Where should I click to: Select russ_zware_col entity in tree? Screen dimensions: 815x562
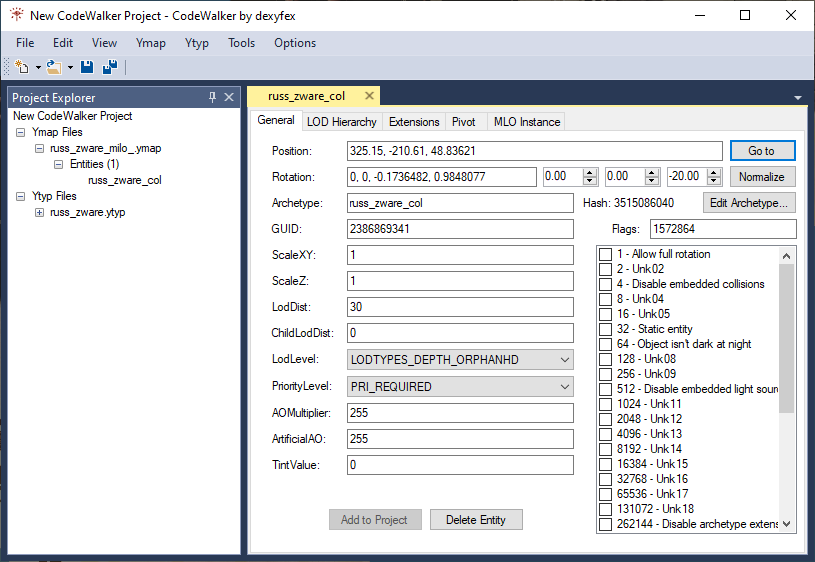pyautogui.click(x=125, y=180)
